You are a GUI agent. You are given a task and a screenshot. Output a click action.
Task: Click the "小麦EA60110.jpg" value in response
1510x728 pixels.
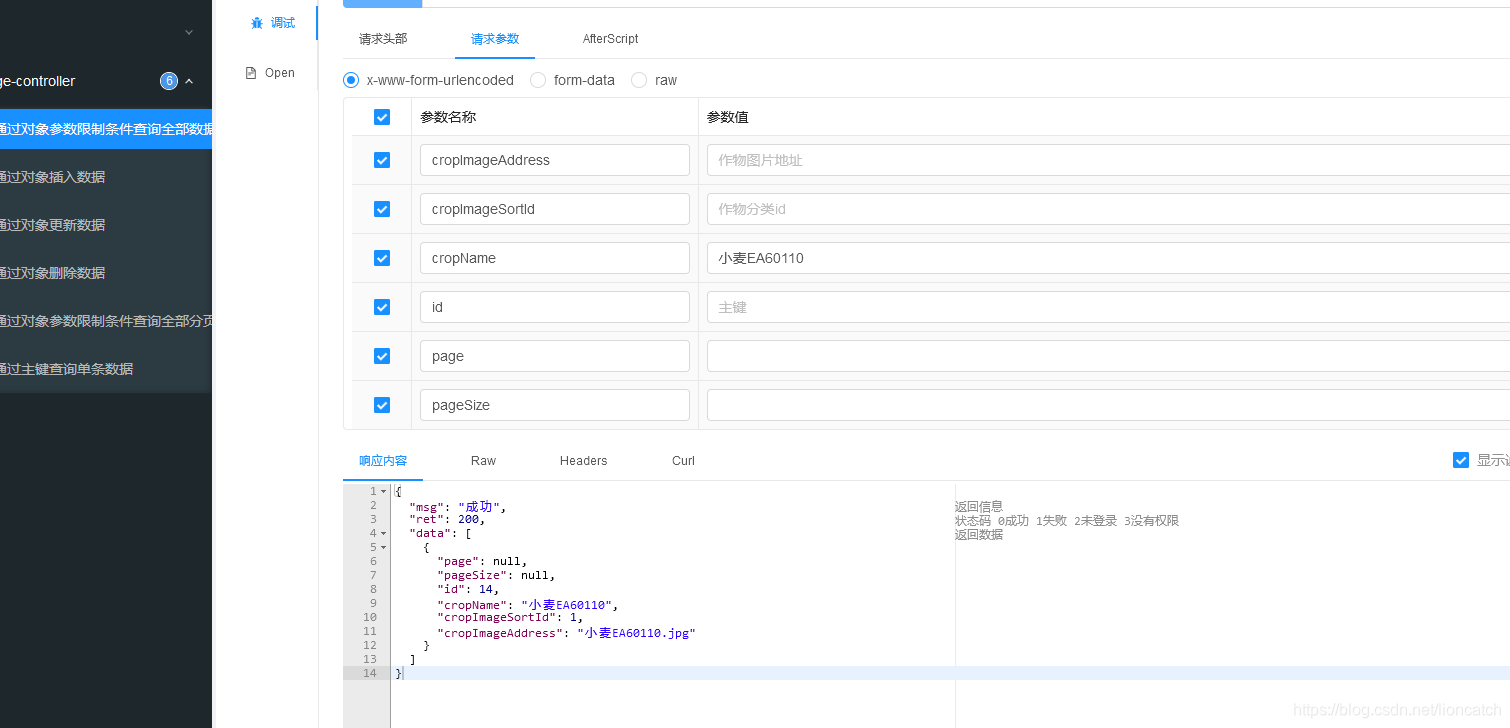[x=636, y=633]
